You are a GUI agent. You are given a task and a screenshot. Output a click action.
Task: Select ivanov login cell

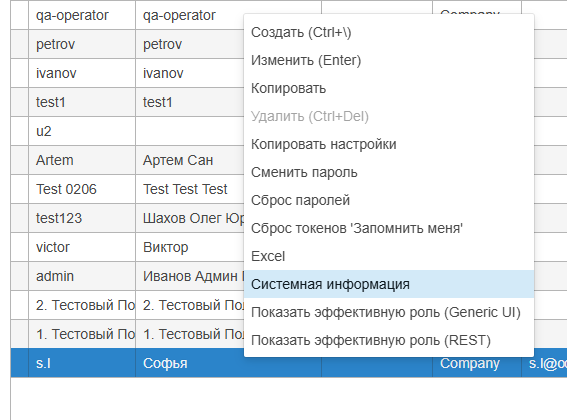[82, 73]
